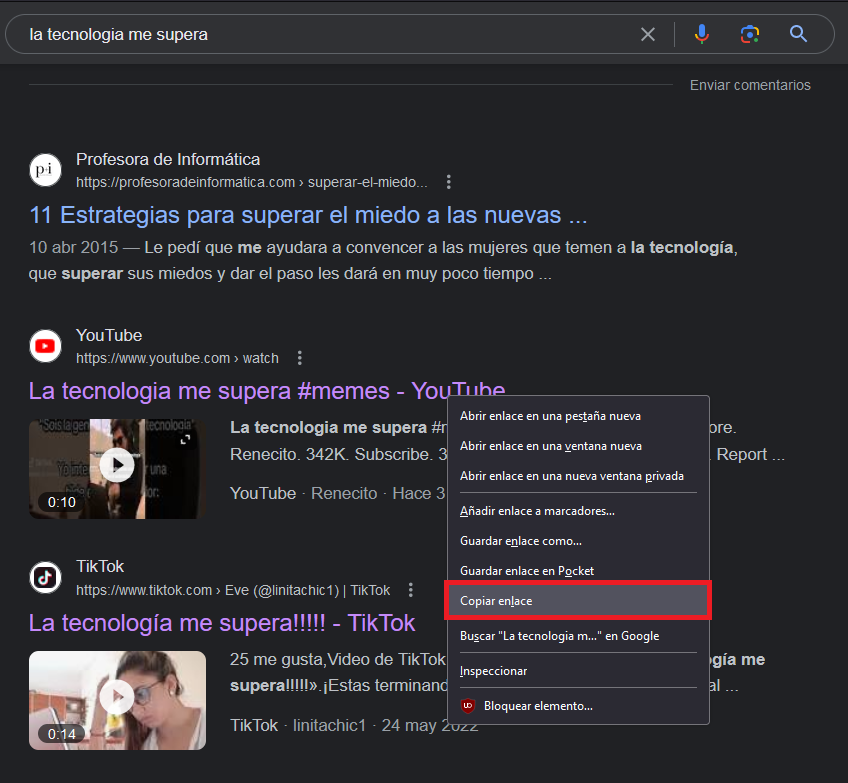Choose Bloquear elemento uBlock entry

click(578, 706)
